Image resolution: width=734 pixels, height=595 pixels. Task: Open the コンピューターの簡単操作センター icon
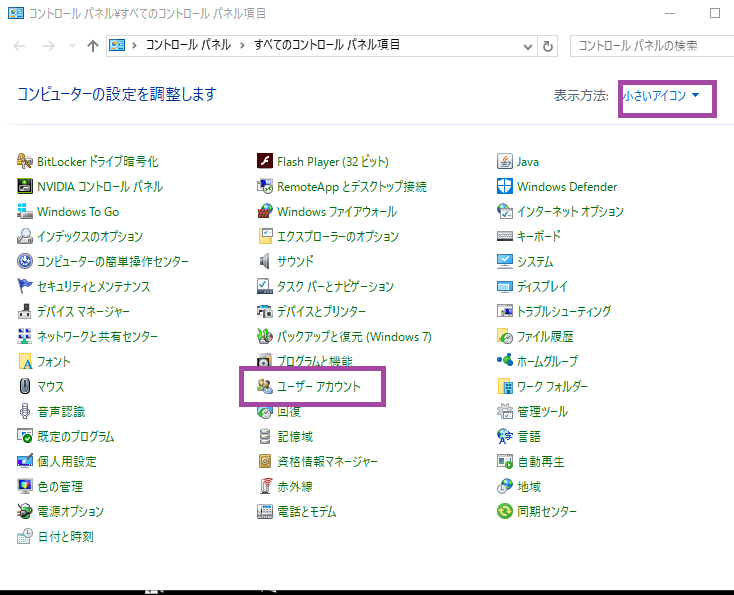(24, 261)
